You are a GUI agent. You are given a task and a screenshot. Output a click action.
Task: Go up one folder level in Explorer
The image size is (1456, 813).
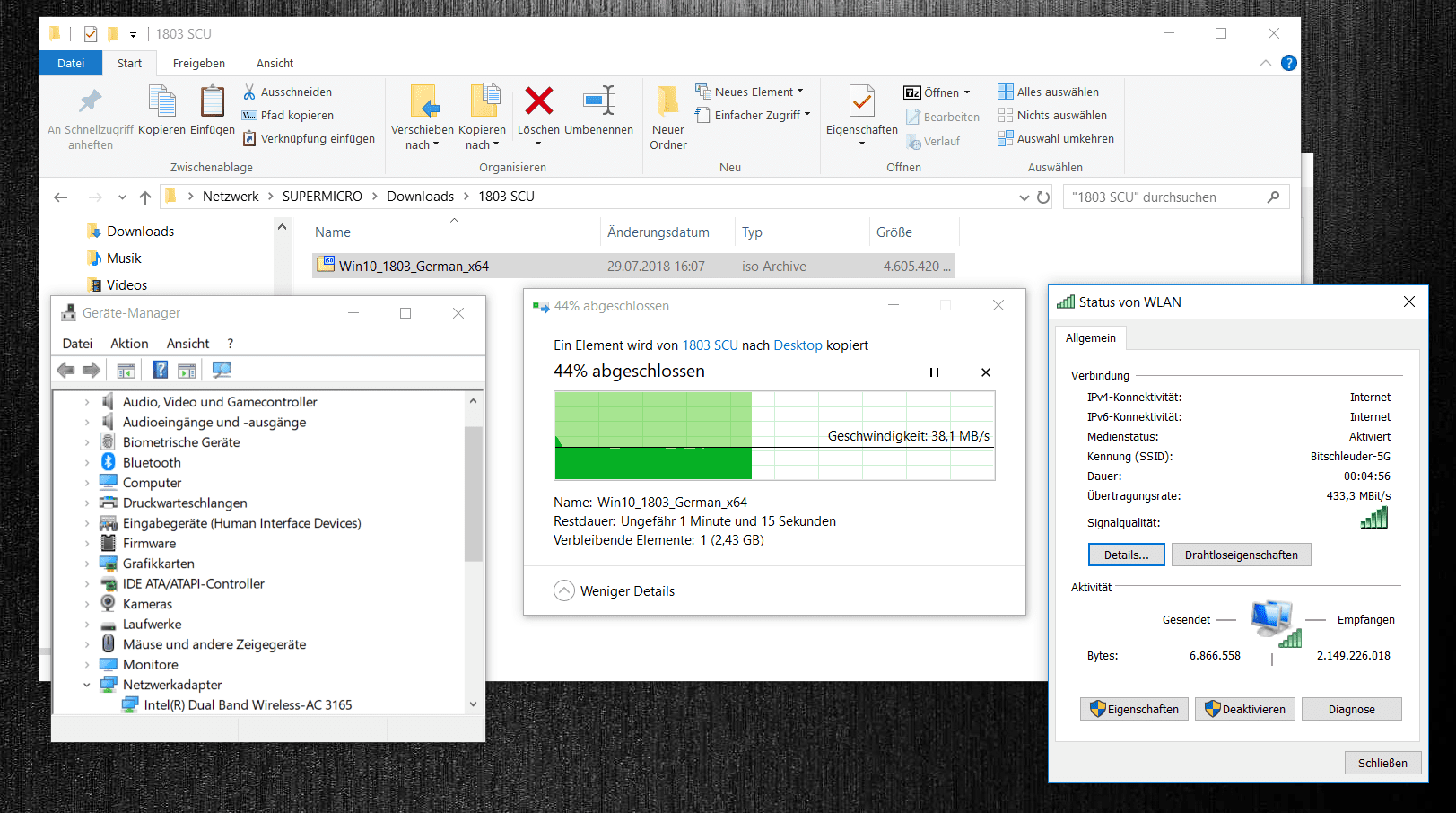(145, 197)
